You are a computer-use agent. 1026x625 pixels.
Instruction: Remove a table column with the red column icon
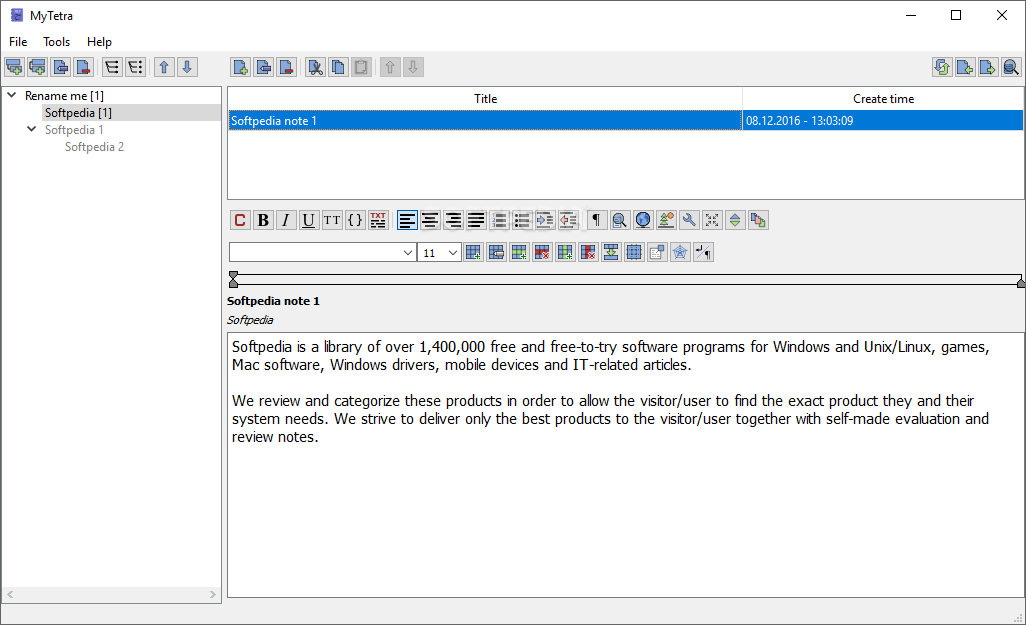point(588,253)
